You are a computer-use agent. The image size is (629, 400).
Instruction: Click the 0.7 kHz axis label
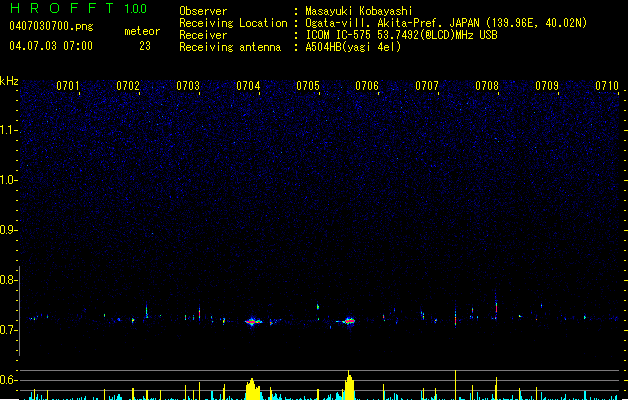[x=8, y=330]
